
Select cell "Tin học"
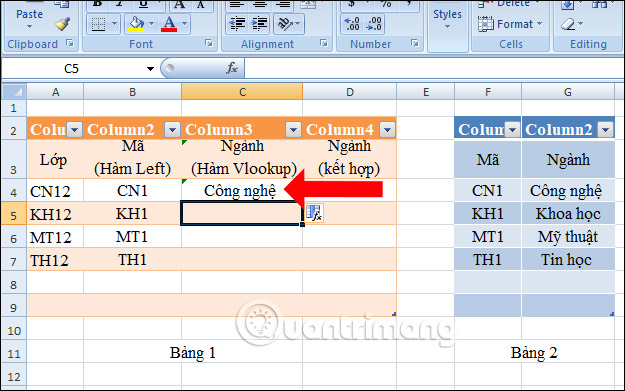click(x=568, y=260)
